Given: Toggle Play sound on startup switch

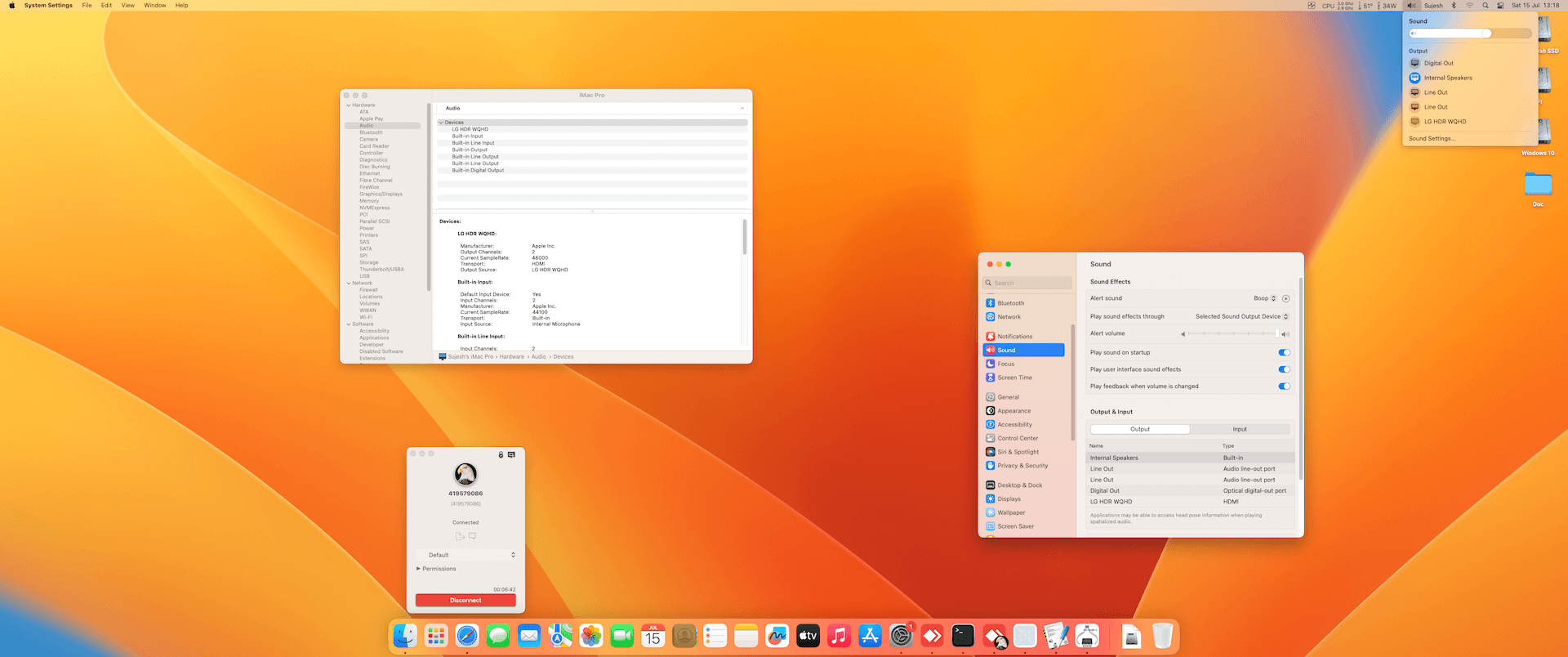Looking at the screenshot, I should 1284,352.
